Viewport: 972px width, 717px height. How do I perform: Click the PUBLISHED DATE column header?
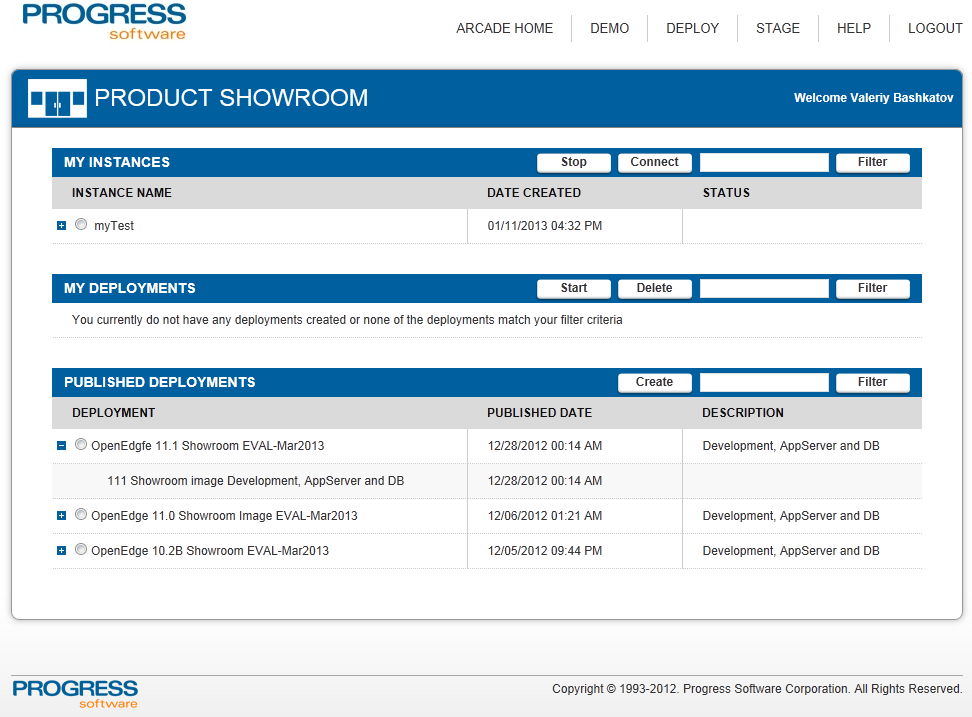pos(539,413)
